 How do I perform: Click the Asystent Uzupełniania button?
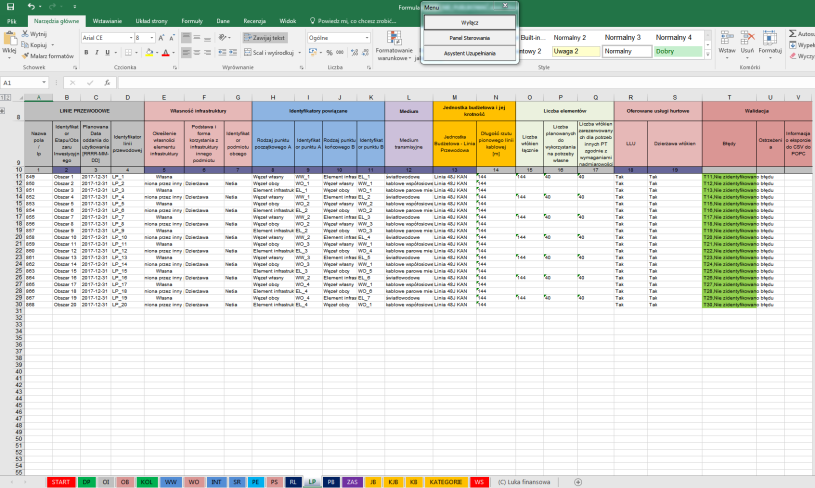tap(470, 53)
